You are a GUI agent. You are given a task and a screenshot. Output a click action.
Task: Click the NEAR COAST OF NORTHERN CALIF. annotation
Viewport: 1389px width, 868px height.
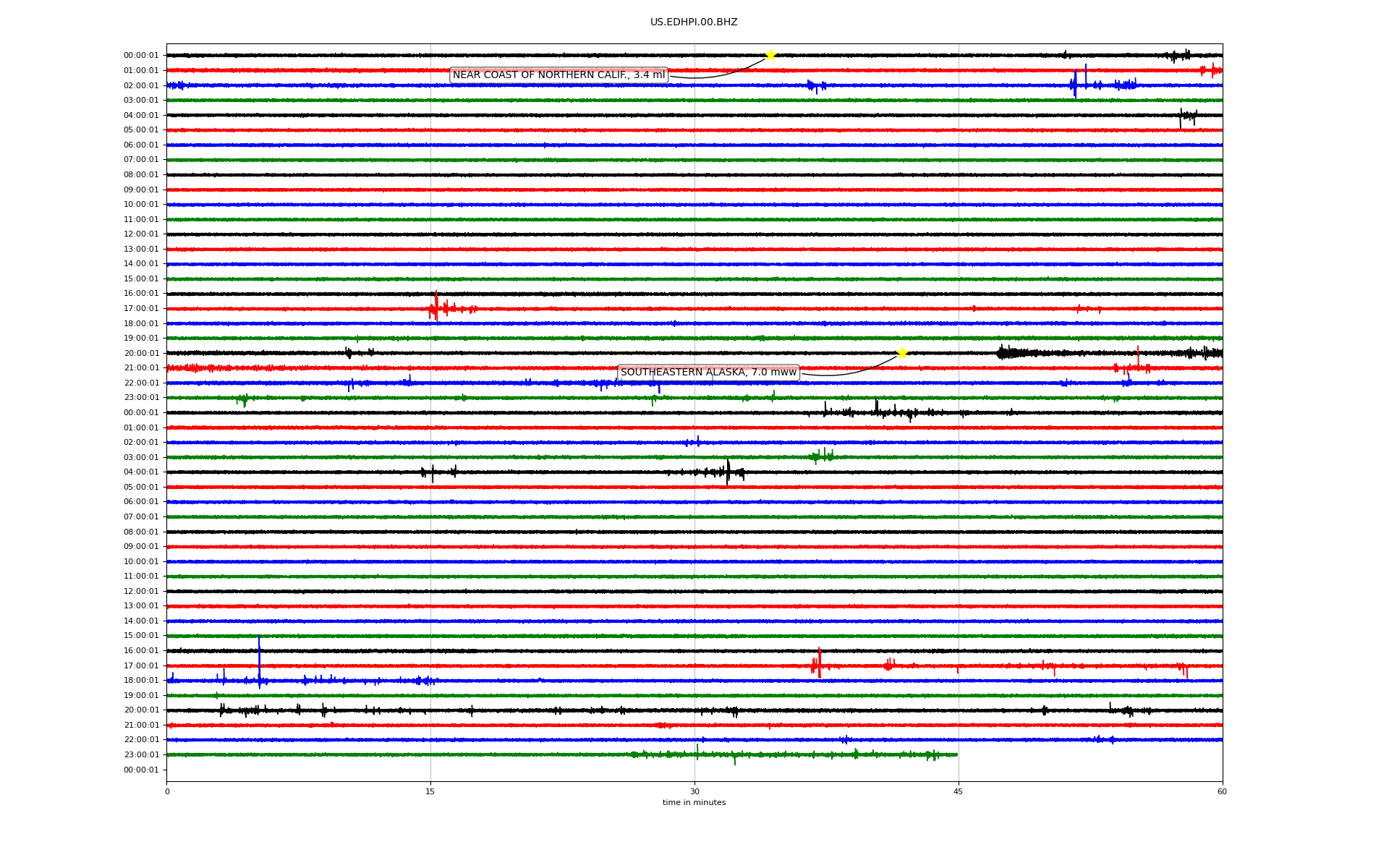[x=558, y=75]
